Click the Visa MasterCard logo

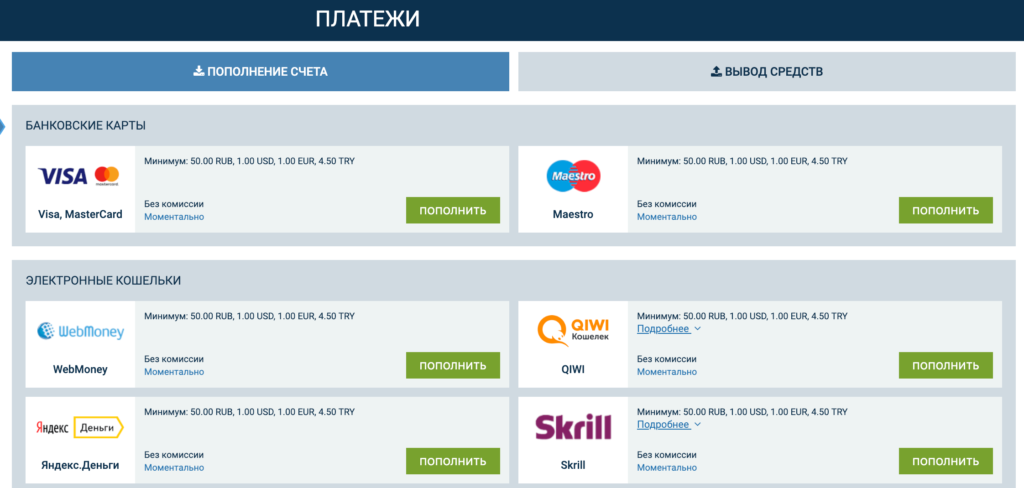point(79,176)
